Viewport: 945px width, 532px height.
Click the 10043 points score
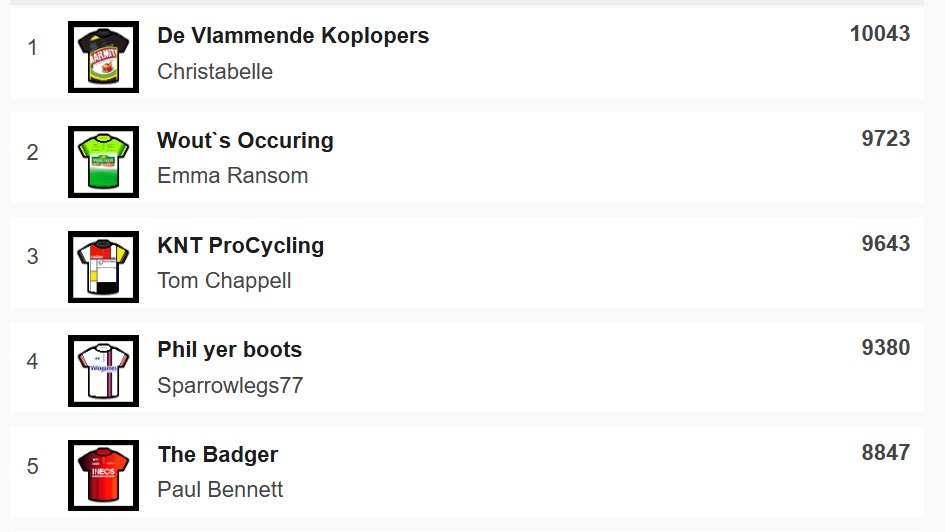click(x=880, y=34)
